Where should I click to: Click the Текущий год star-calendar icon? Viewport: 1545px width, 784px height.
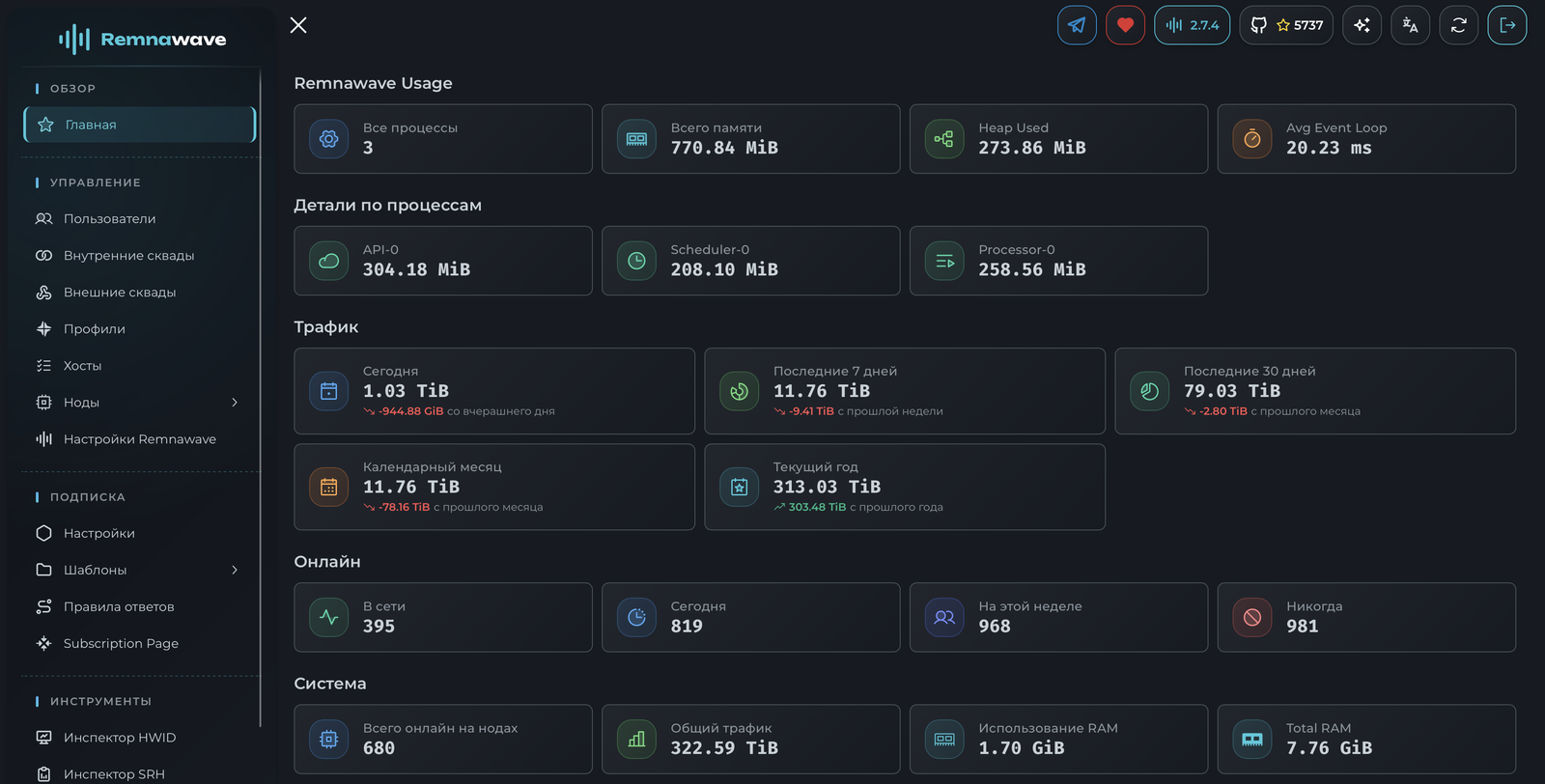(x=739, y=487)
